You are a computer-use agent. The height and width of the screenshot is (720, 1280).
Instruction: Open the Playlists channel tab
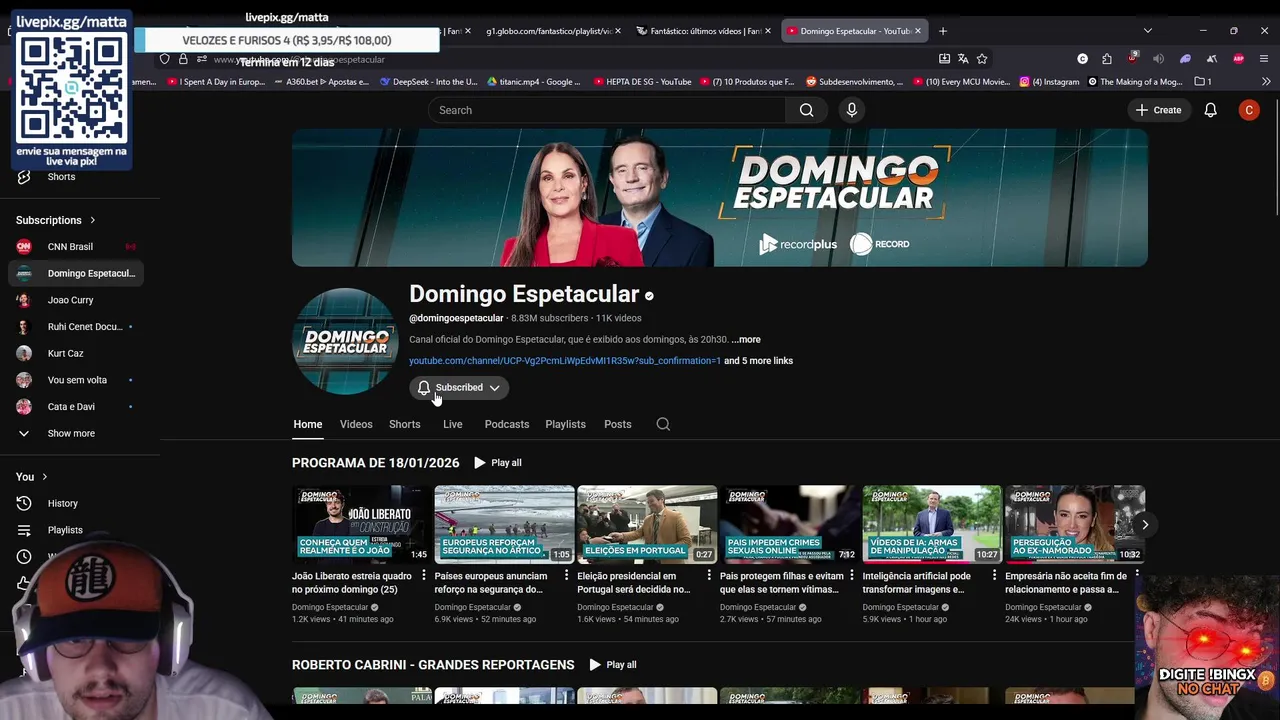(x=565, y=424)
